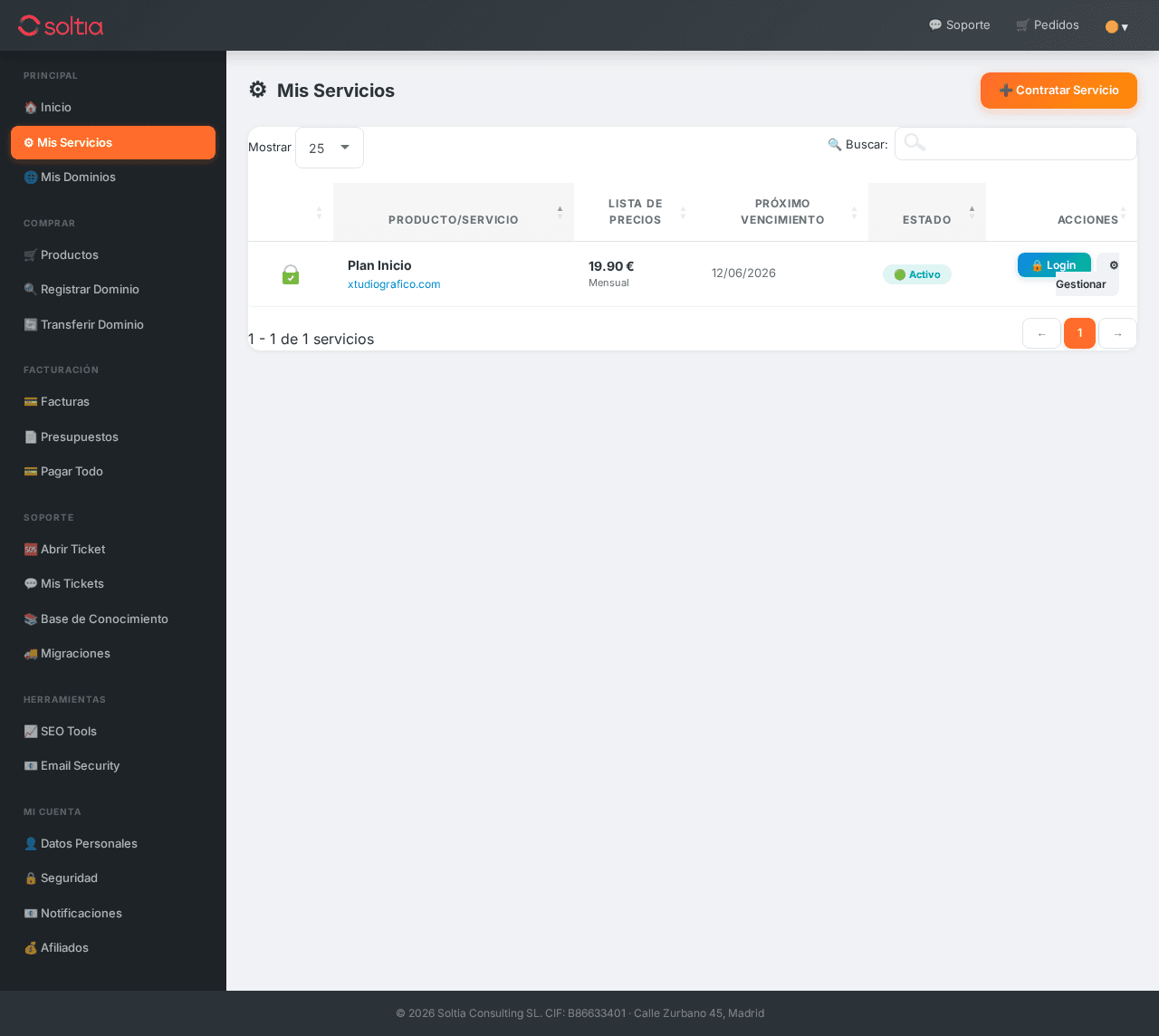The height and width of the screenshot is (1036, 1159).
Task: Click the magnifier icon in search box
Action: tap(915, 142)
